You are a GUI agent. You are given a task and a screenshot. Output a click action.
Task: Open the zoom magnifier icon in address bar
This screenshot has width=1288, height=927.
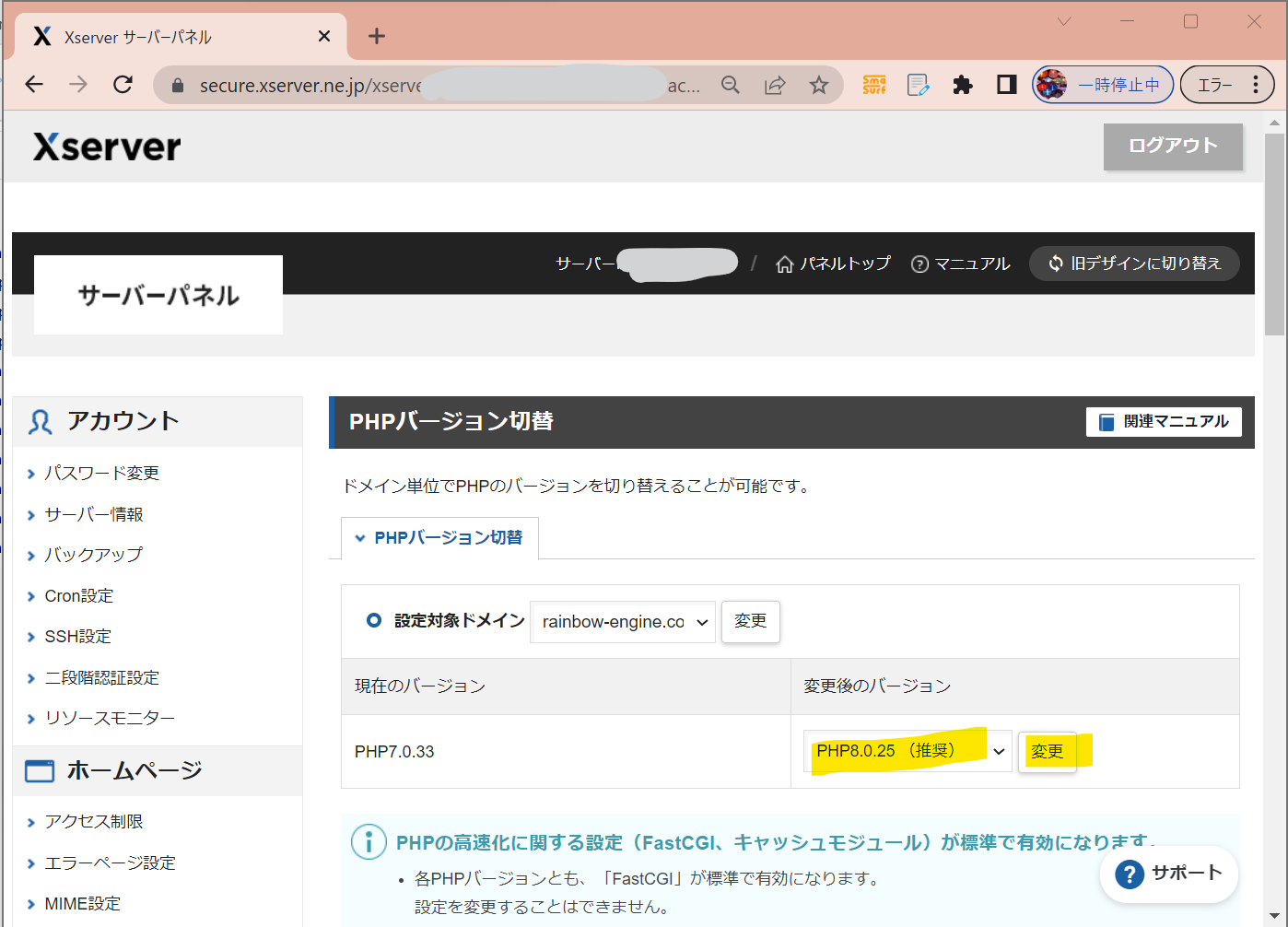pos(731,85)
